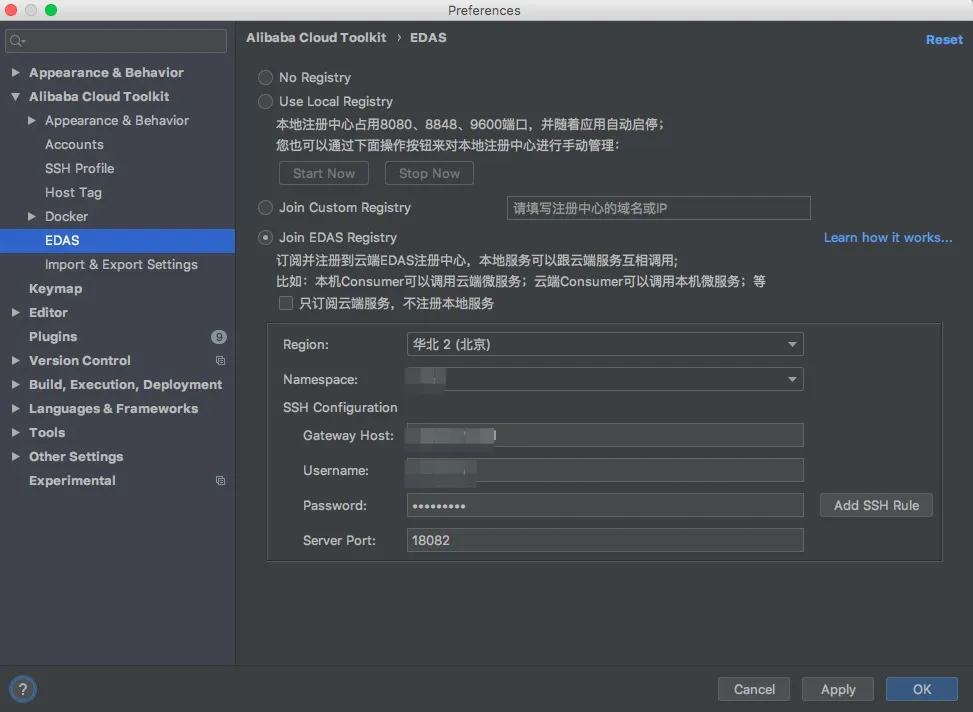
Task: Click the Username input field
Action: point(605,470)
